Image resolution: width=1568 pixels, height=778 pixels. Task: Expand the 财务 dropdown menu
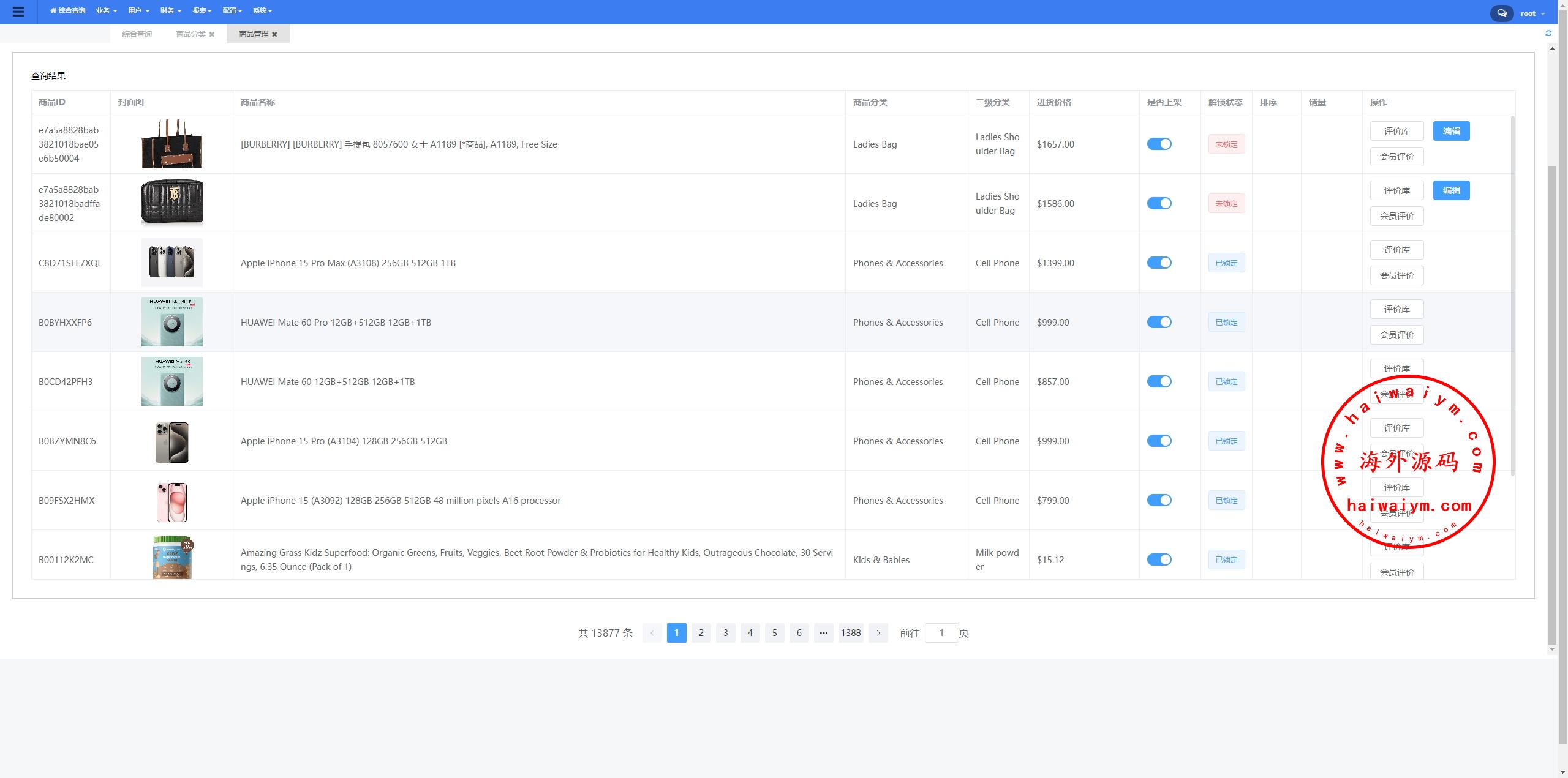point(170,11)
